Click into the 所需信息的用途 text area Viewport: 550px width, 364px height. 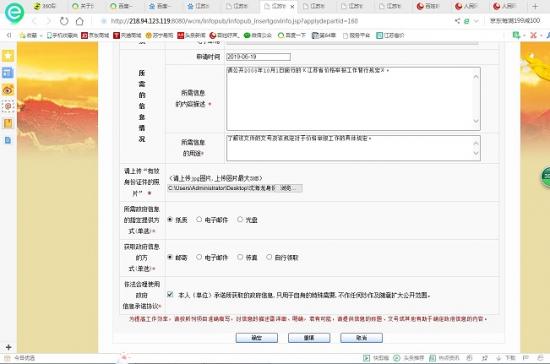[x=353, y=148]
